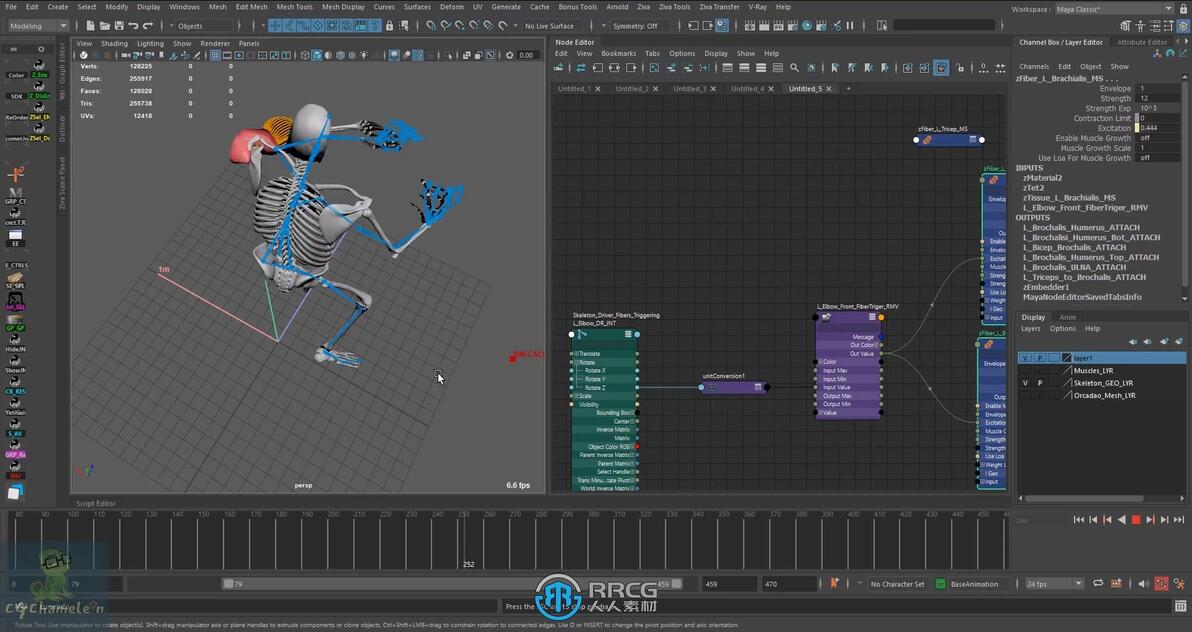Switch to the Anim layer tab

(x=1068, y=317)
